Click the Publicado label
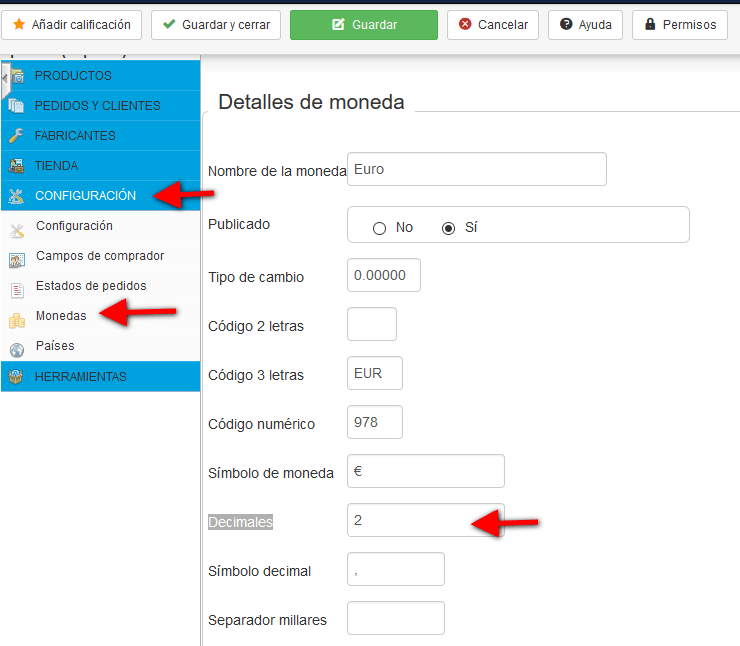The width and height of the screenshot is (740, 646). click(x=239, y=224)
